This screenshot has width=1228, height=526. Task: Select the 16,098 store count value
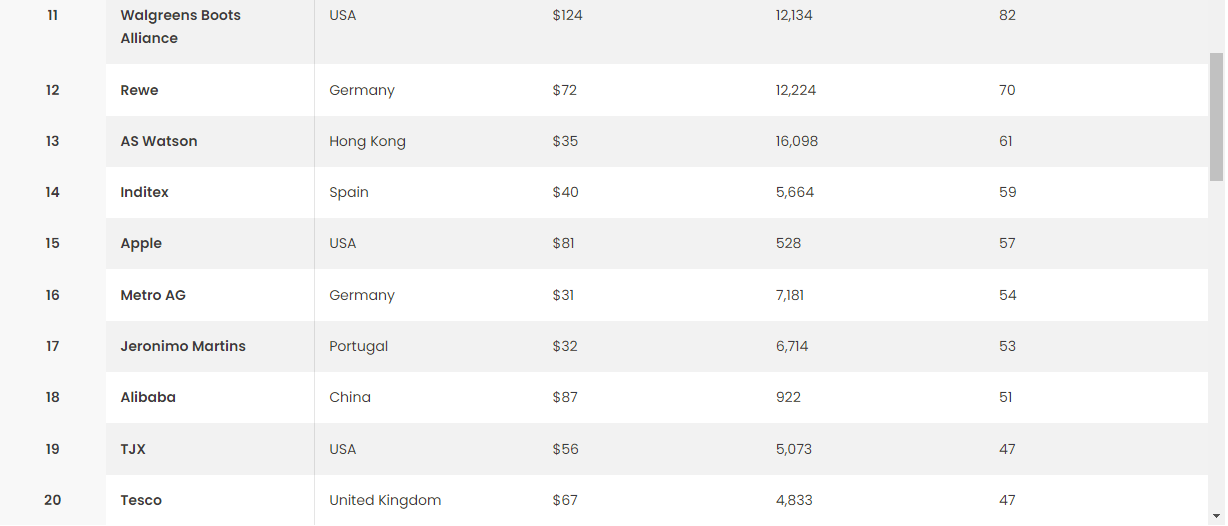tap(796, 141)
